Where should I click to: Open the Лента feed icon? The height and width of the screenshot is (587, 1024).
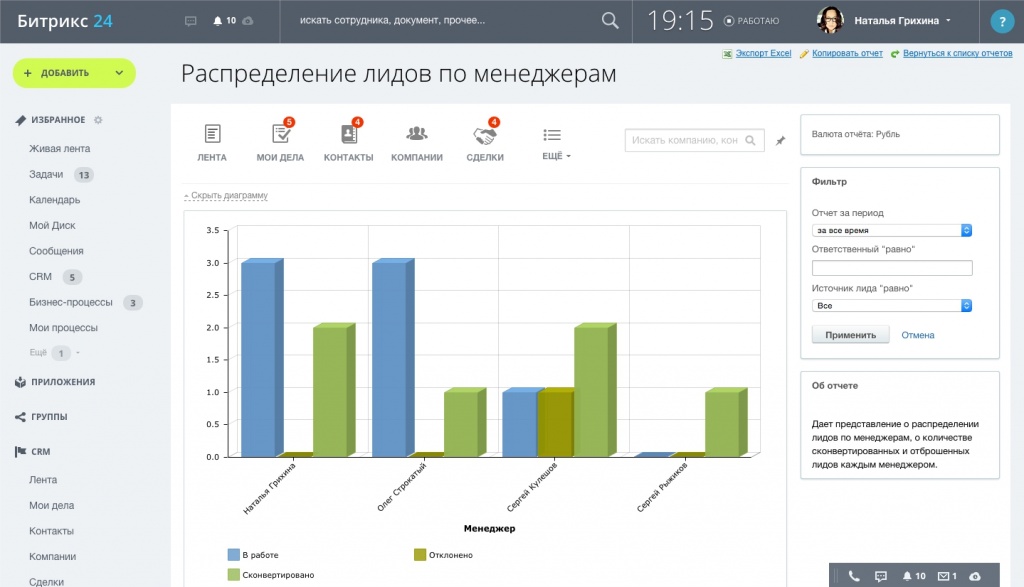(212, 134)
